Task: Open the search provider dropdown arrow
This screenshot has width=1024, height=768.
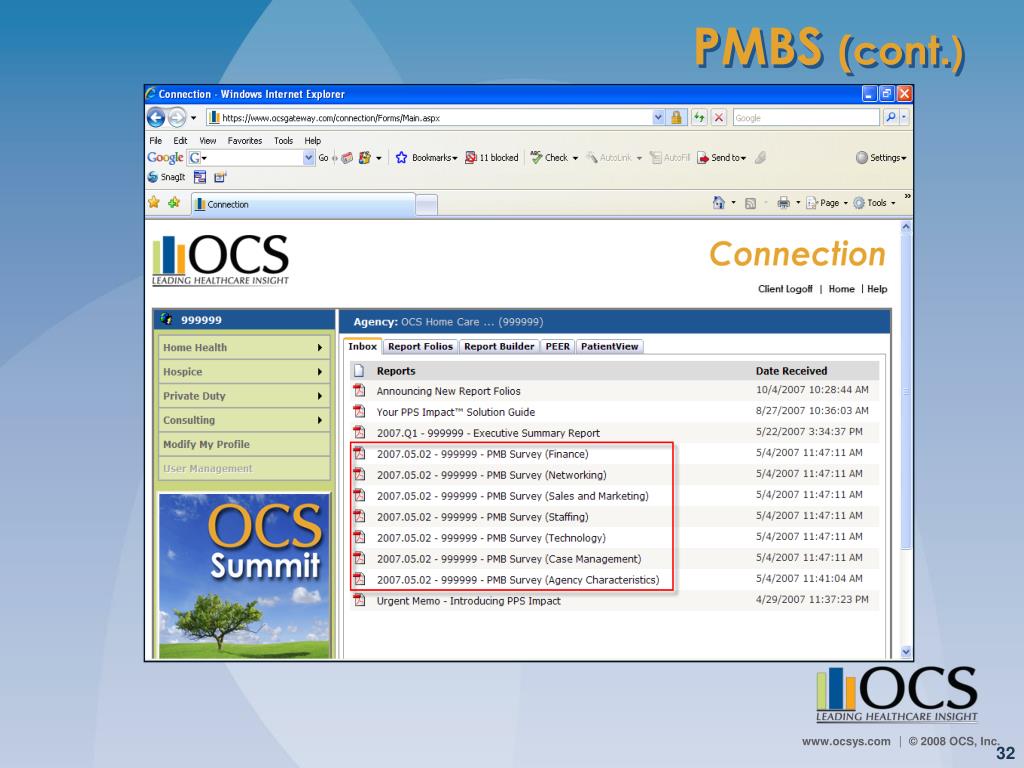Action: (904, 118)
